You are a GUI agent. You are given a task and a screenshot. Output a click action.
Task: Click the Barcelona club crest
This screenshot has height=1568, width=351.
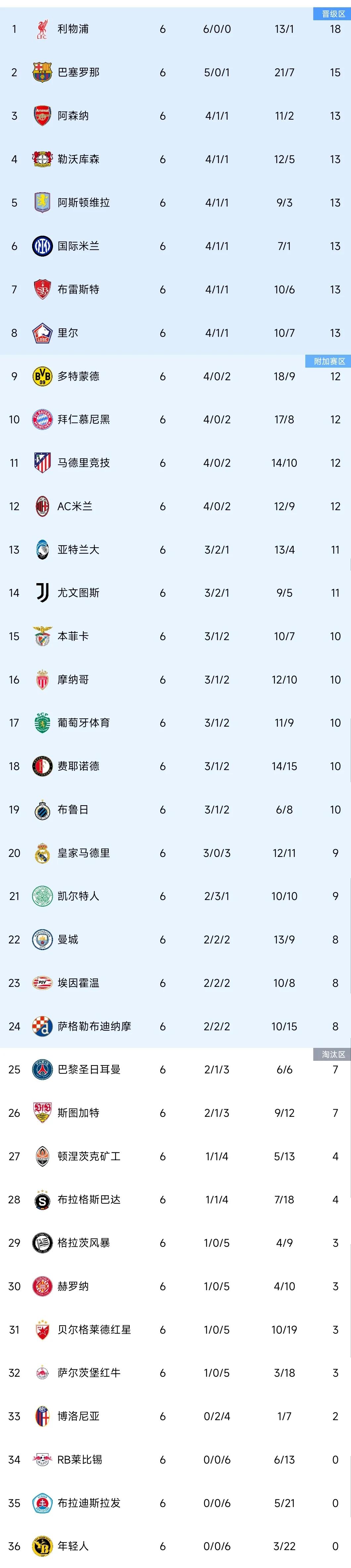pos(42,73)
